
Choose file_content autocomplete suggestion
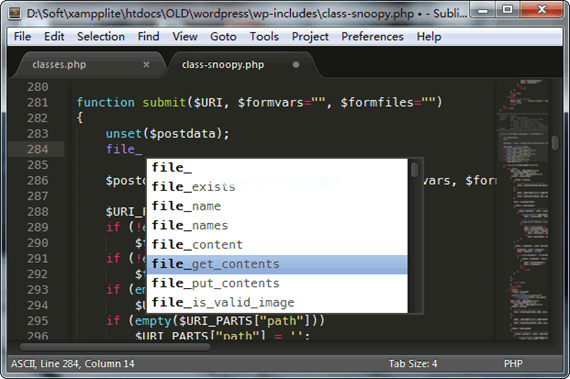tap(277, 245)
